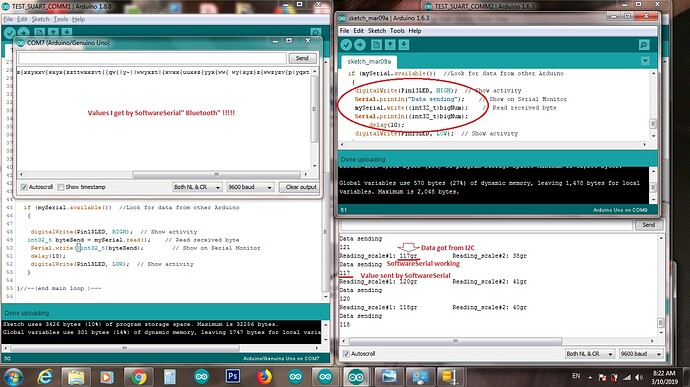The height and width of the screenshot is (387, 690).
Task: Open Sketch menu in sketch_mar09a window
Action: pyautogui.click(x=377, y=31)
